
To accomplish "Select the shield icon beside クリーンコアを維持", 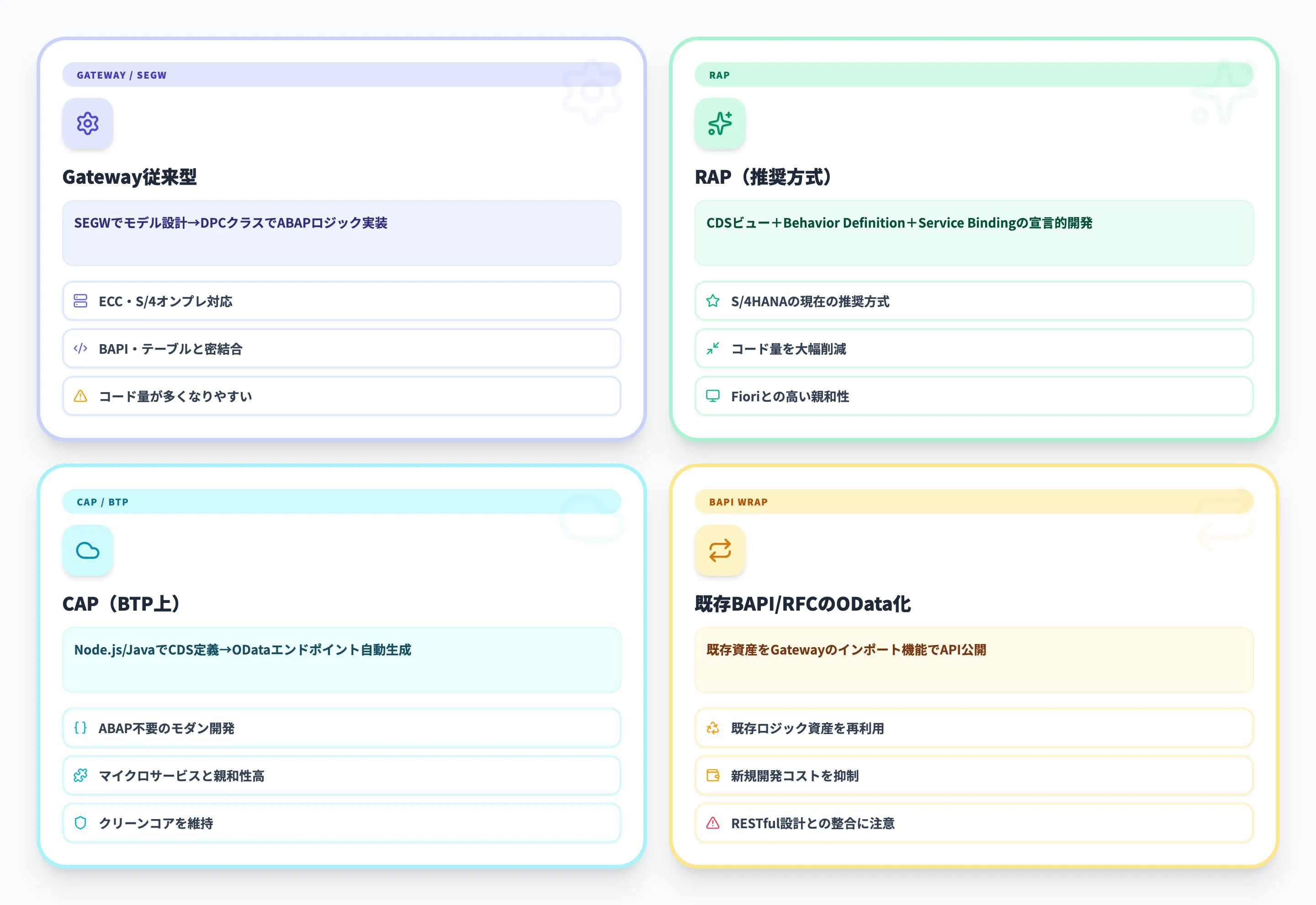I will coord(80,823).
